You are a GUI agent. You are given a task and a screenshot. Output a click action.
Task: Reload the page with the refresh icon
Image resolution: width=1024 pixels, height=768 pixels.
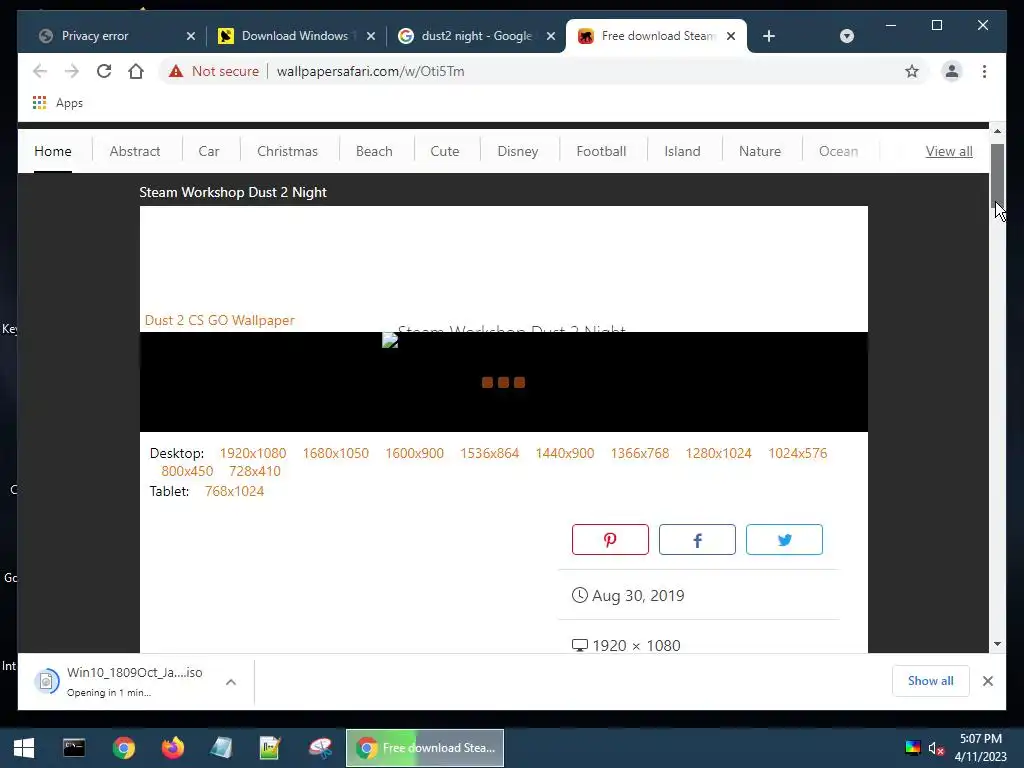click(104, 71)
